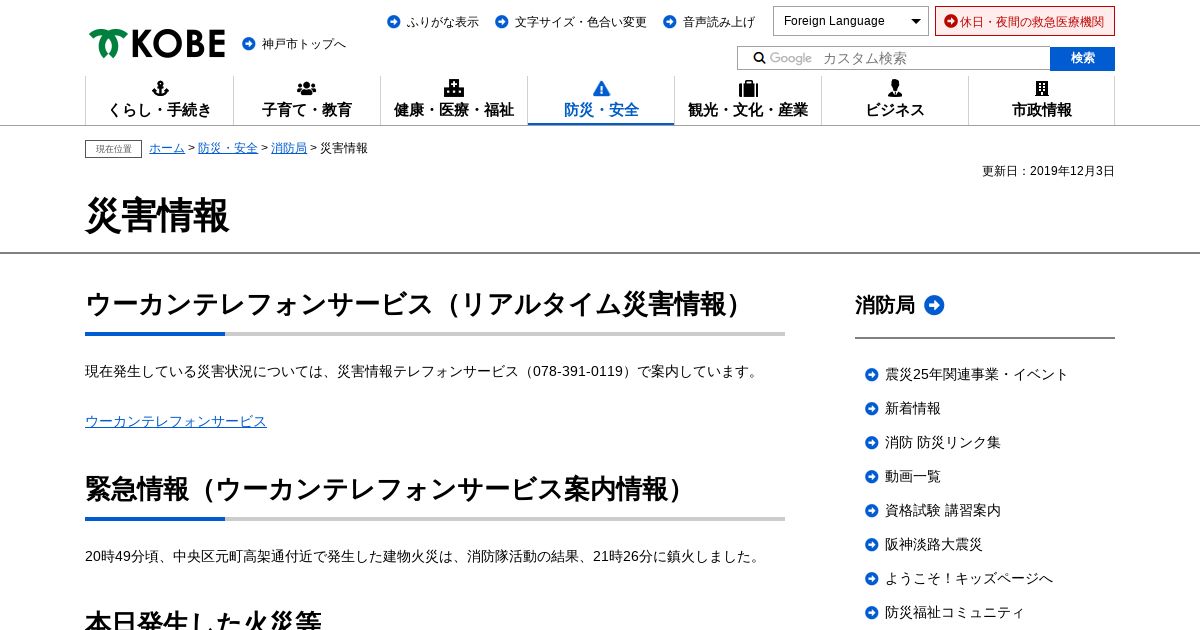Click arrow icon beside 新着情報

point(872,409)
